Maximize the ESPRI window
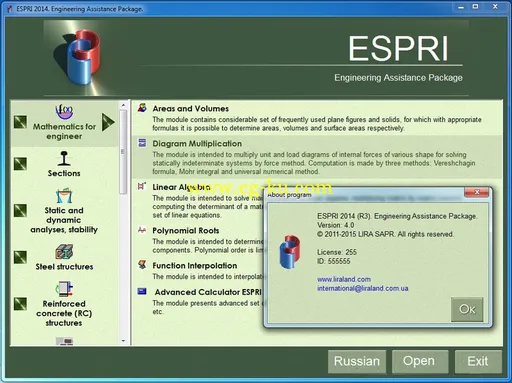The height and width of the screenshot is (383, 512). pos(476,7)
